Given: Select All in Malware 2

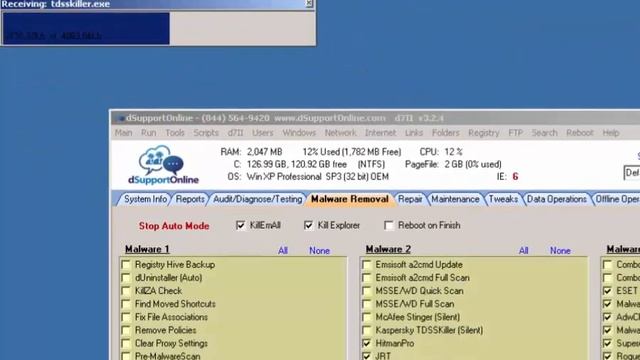Looking at the screenshot, I should (x=524, y=251).
